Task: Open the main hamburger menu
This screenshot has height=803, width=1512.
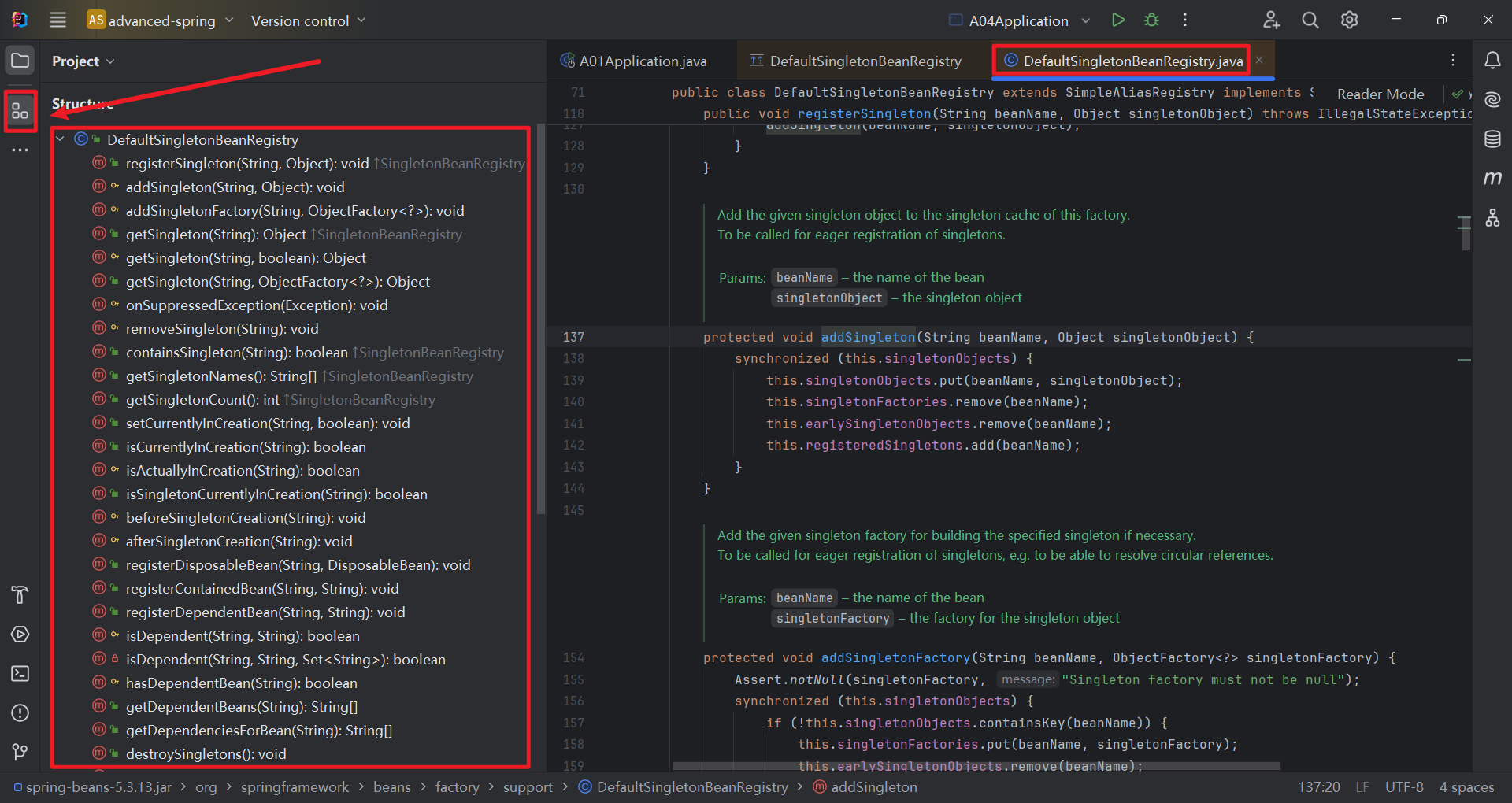Action: click(x=57, y=20)
